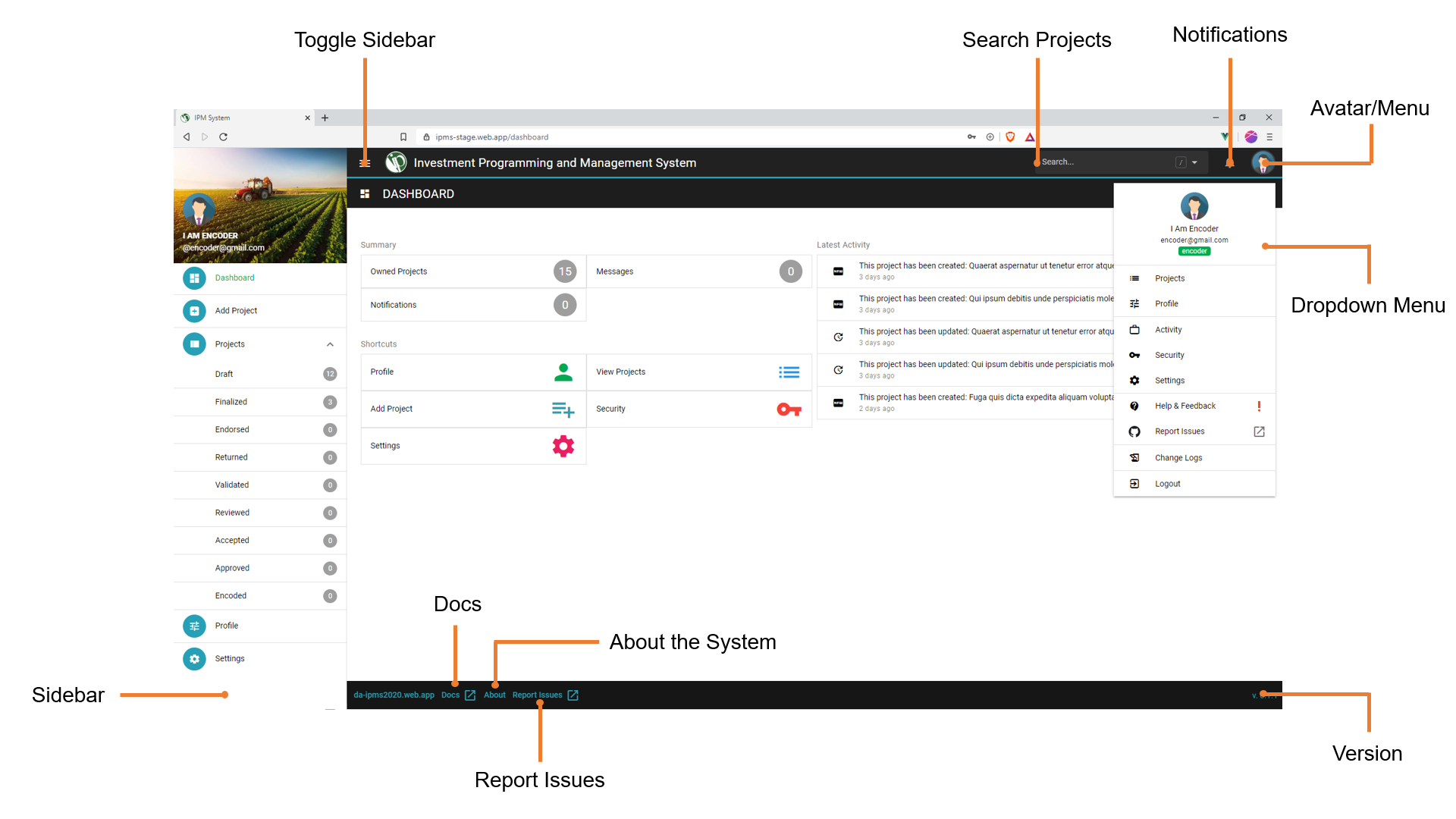Click the View Projects list icon
The width and height of the screenshot is (1456, 819).
pyautogui.click(x=789, y=372)
